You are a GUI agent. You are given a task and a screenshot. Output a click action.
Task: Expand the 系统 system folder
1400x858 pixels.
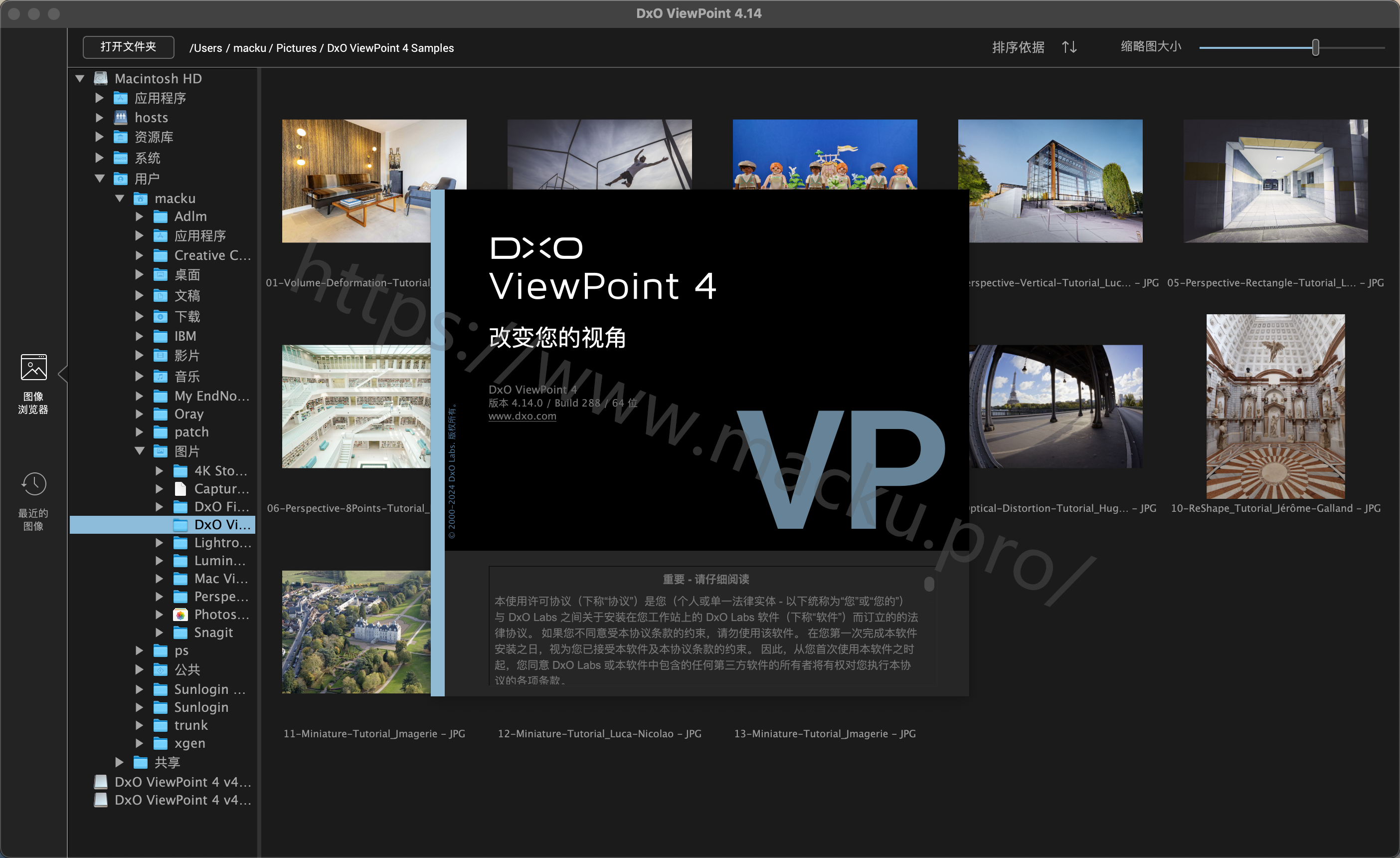click(100, 158)
